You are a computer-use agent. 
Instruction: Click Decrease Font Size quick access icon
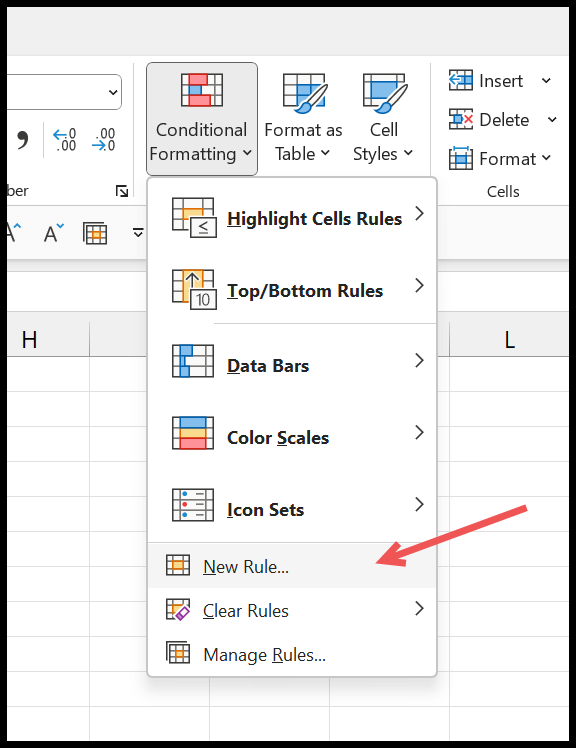click(53, 233)
